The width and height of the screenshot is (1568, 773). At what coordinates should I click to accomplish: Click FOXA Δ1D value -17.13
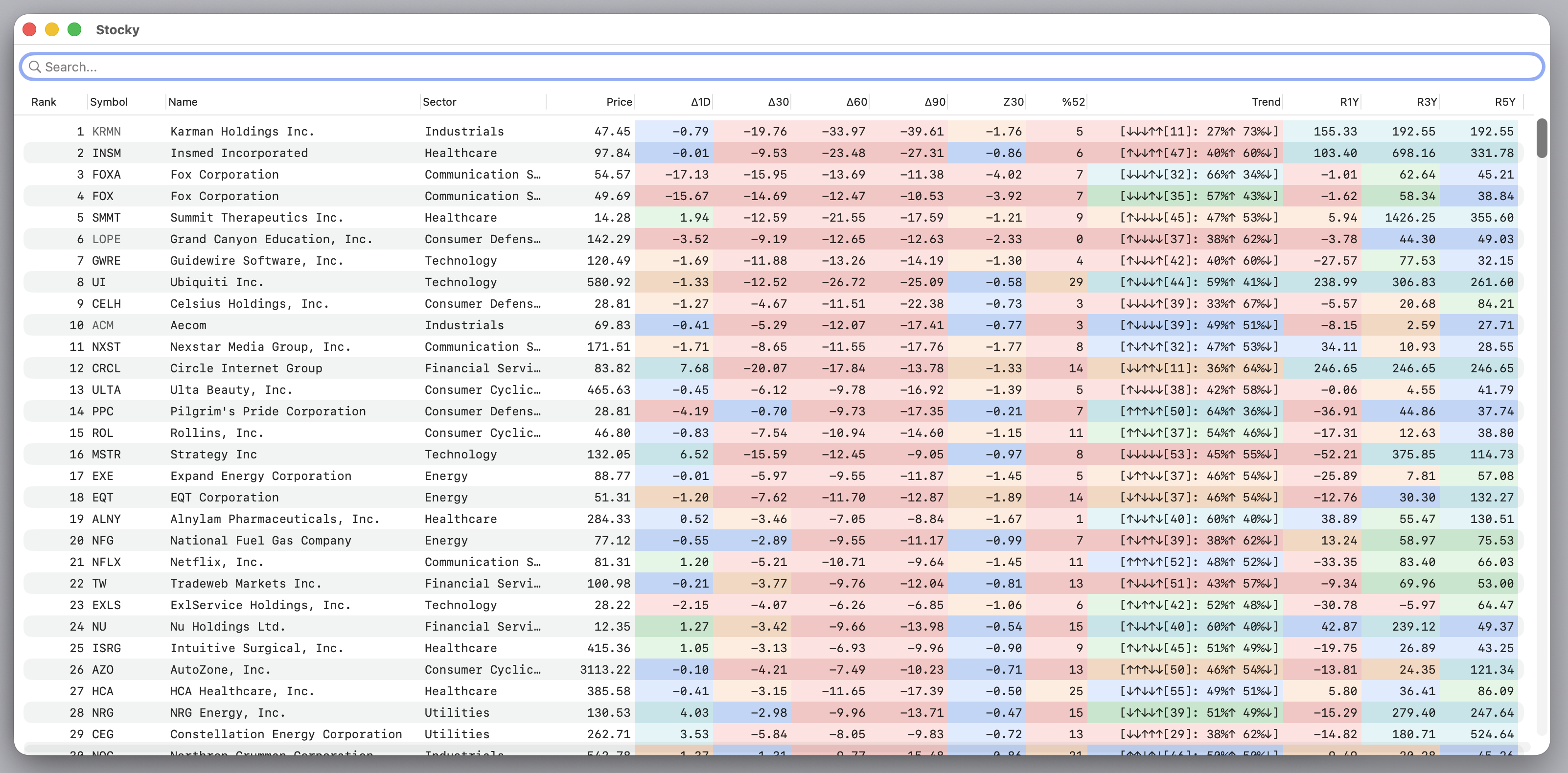pyautogui.click(x=687, y=175)
